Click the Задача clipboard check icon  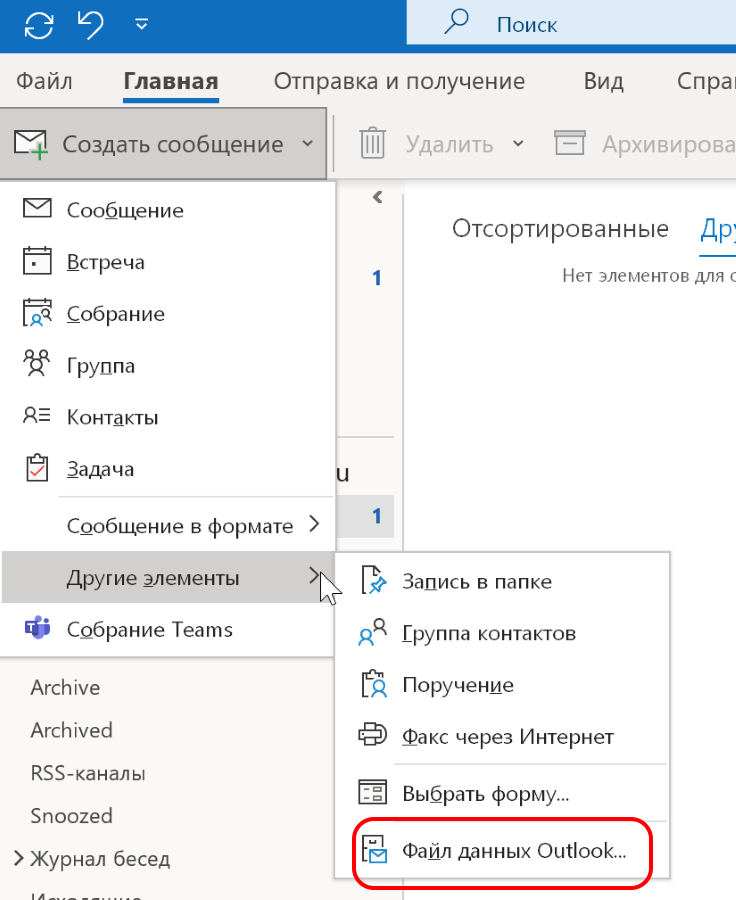pyautogui.click(x=37, y=468)
